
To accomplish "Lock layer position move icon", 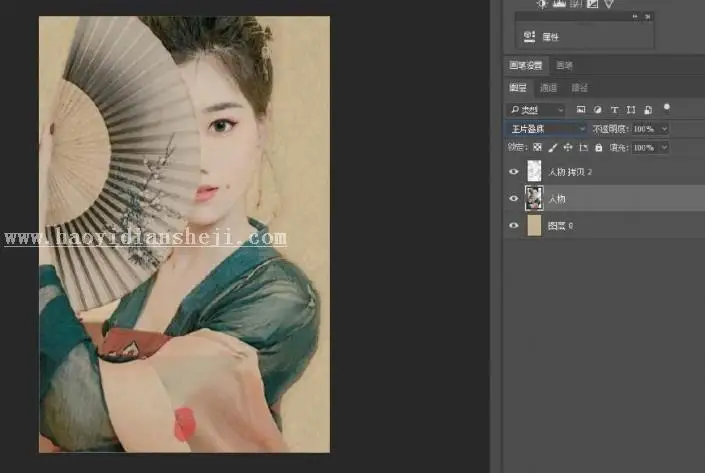I will pos(568,147).
